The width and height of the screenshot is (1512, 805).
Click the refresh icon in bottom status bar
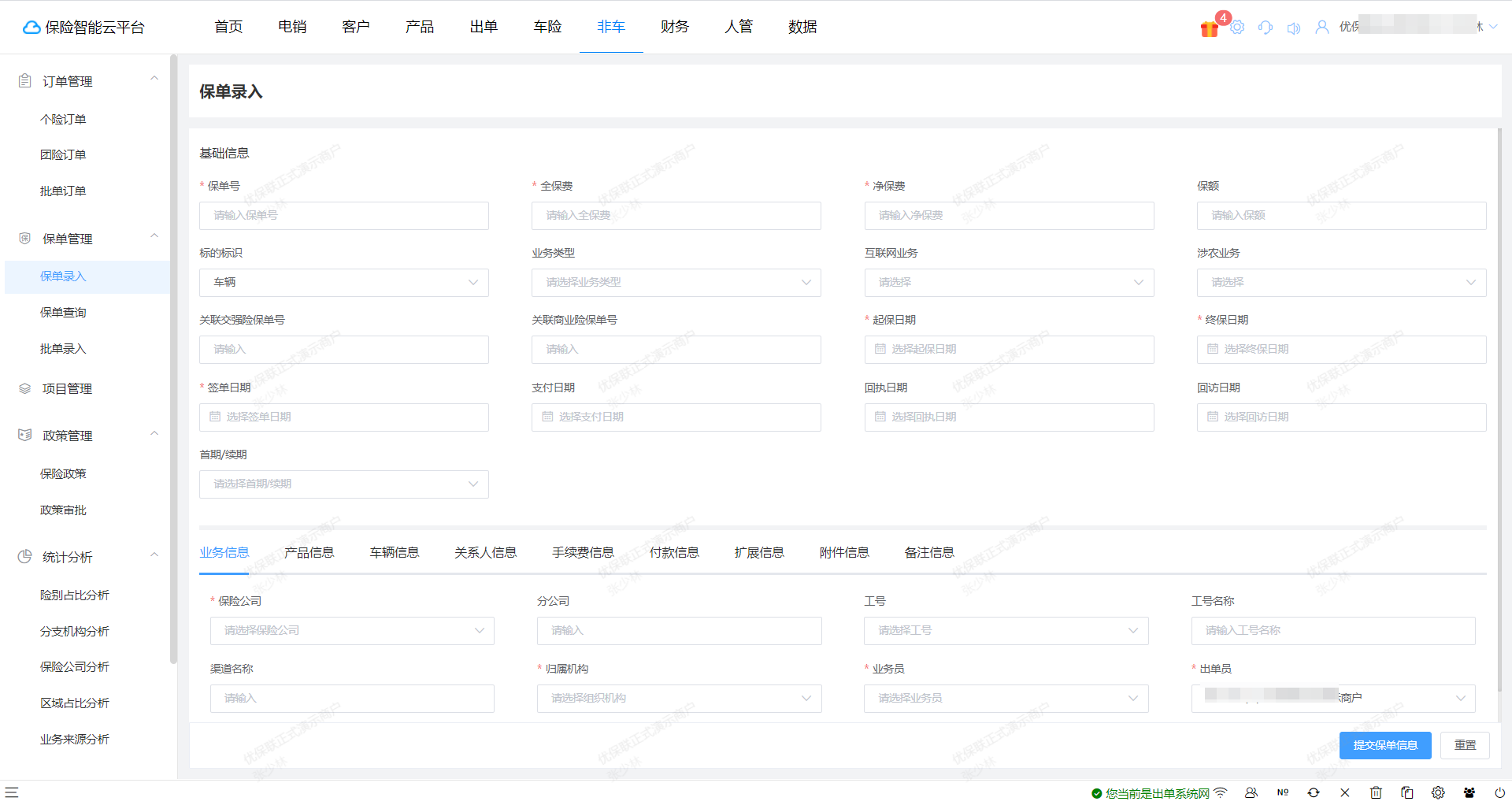(1314, 792)
